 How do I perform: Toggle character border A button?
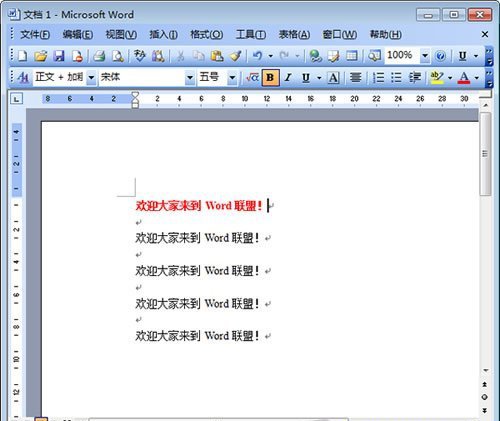point(333,78)
